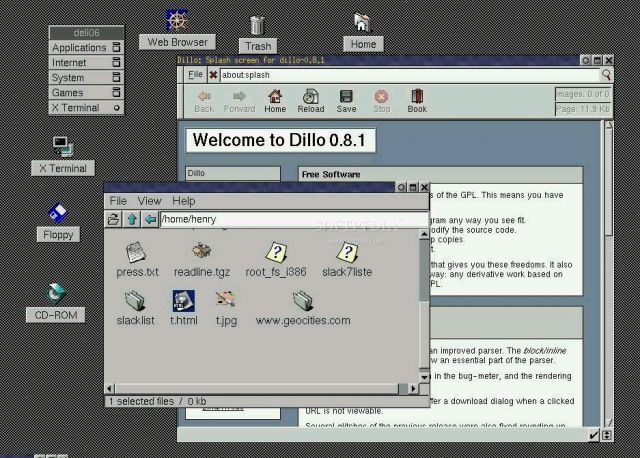Click the file manager's scroll-up arrow
Image resolution: width=640 pixels, height=458 pixels.
424,234
